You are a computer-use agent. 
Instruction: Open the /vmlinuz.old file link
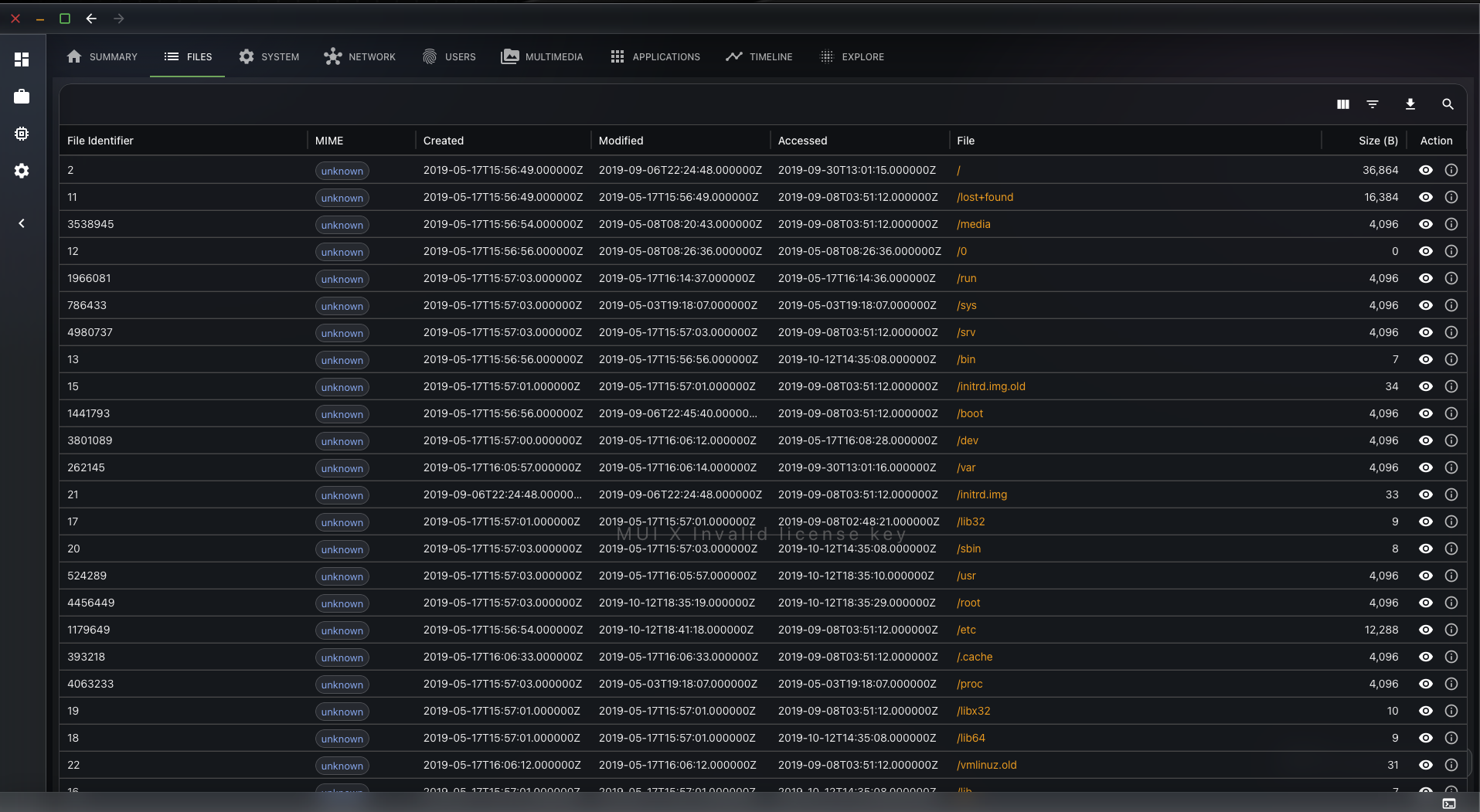tap(987, 765)
